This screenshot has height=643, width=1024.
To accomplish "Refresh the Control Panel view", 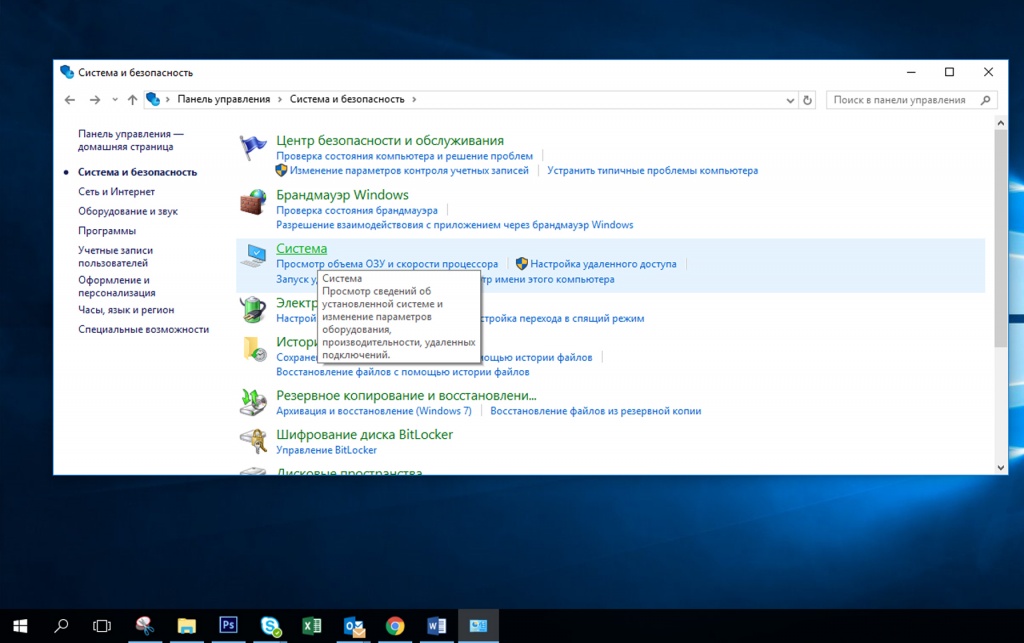I will [x=807, y=100].
